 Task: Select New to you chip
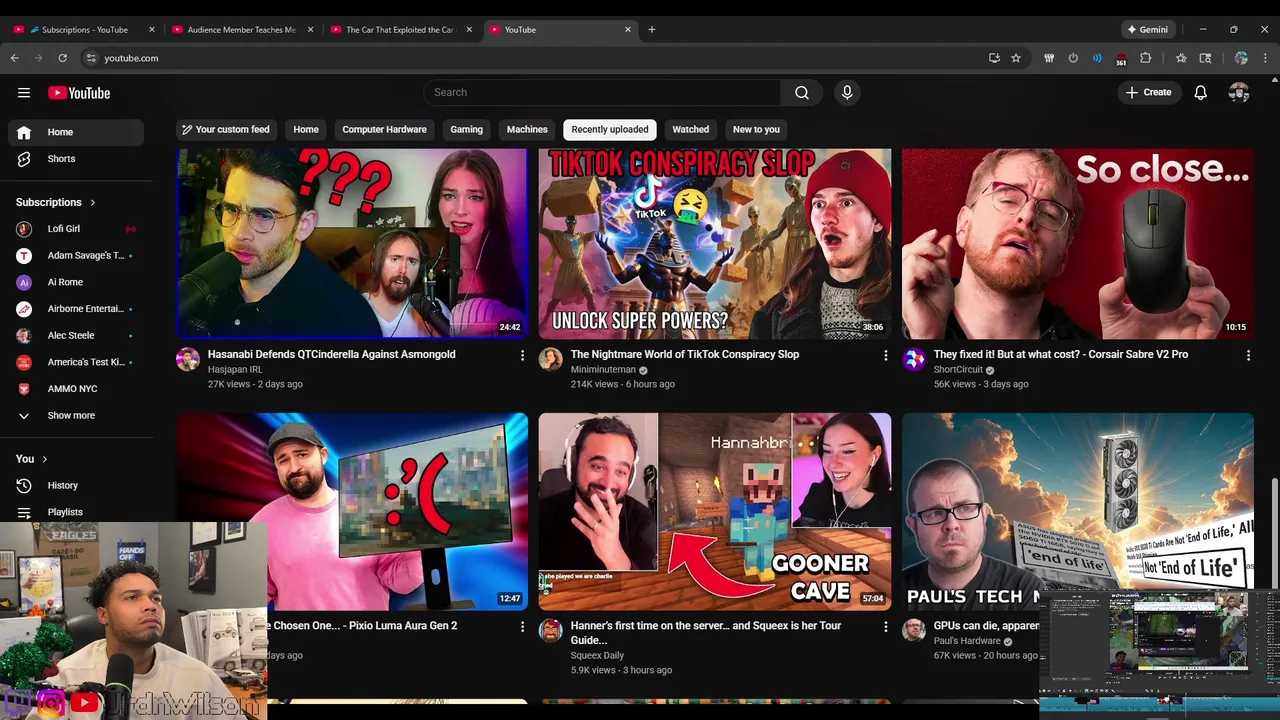click(x=756, y=129)
